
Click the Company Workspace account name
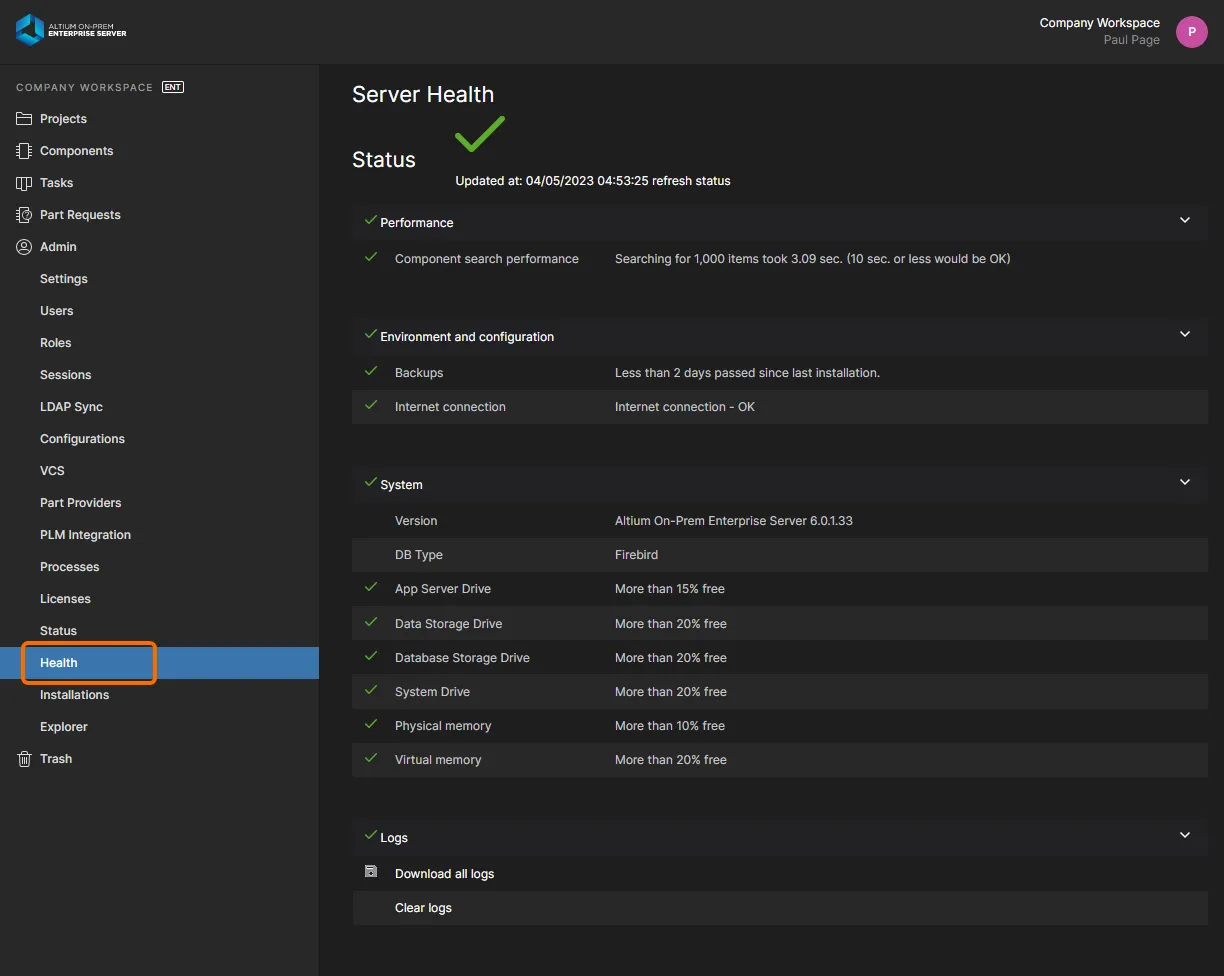click(x=1099, y=23)
